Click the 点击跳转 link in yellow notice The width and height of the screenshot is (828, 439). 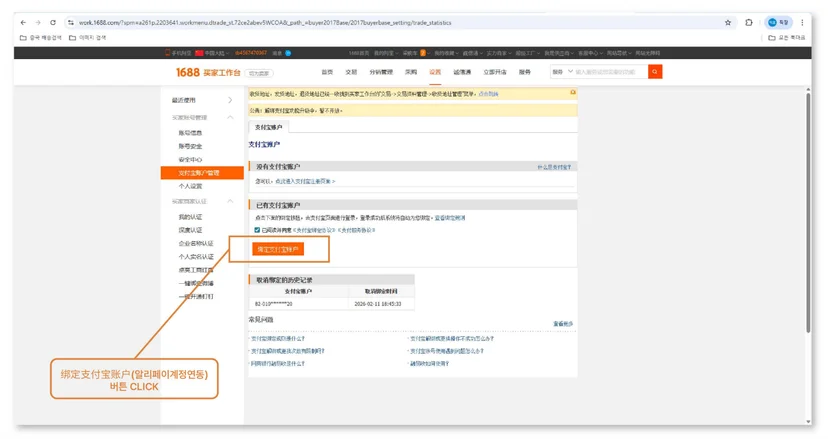pyautogui.click(x=488, y=94)
